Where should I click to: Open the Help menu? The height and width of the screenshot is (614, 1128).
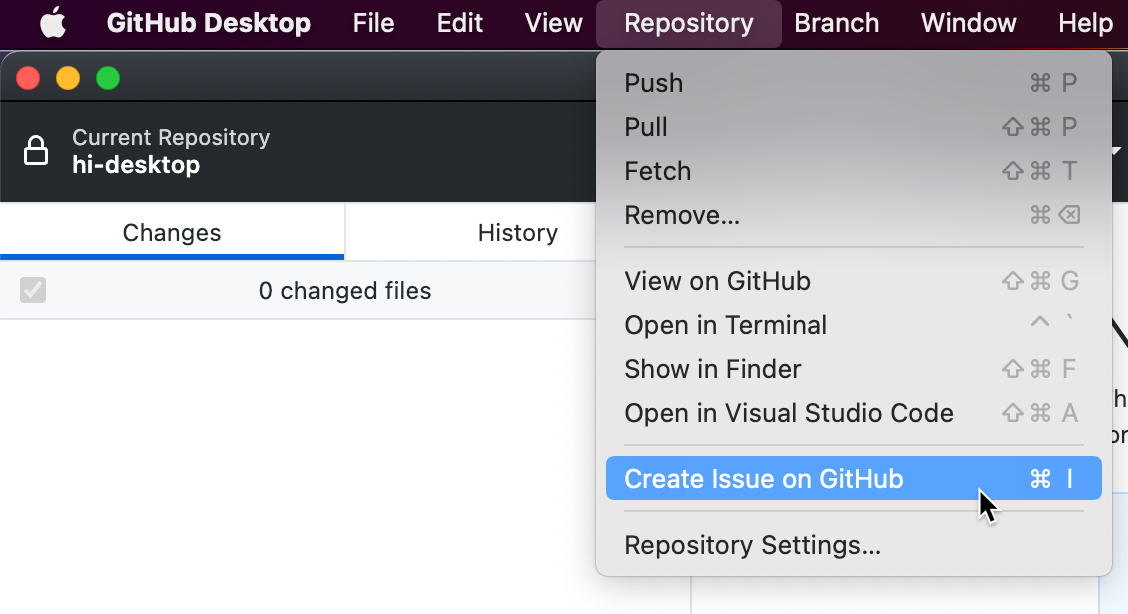(1085, 22)
